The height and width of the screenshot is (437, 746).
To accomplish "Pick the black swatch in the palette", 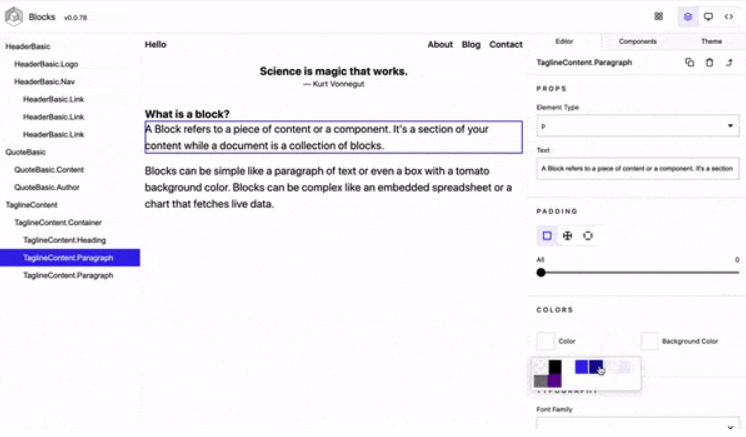I will pos(555,367).
